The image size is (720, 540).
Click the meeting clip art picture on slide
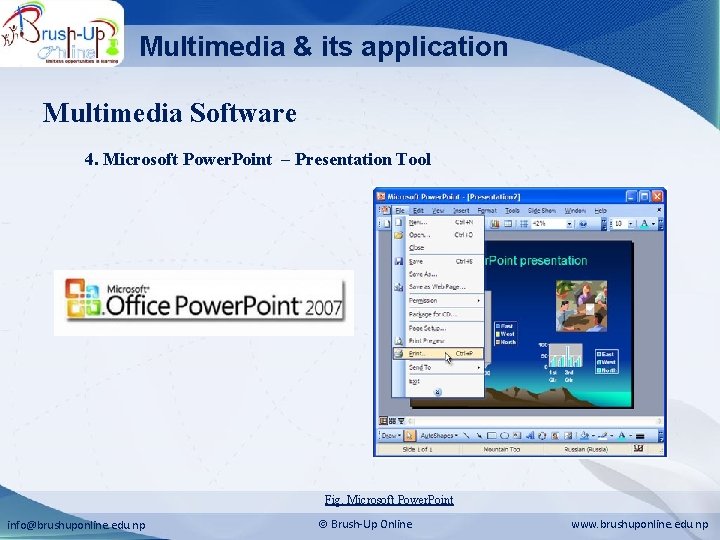coord(581,306)
